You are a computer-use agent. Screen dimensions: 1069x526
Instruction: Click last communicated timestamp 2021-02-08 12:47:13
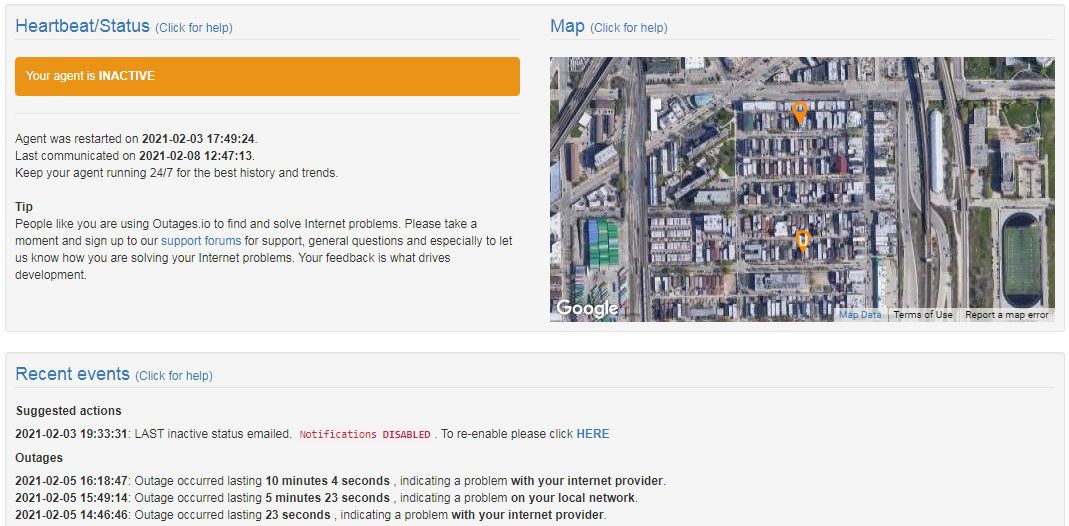196,156
